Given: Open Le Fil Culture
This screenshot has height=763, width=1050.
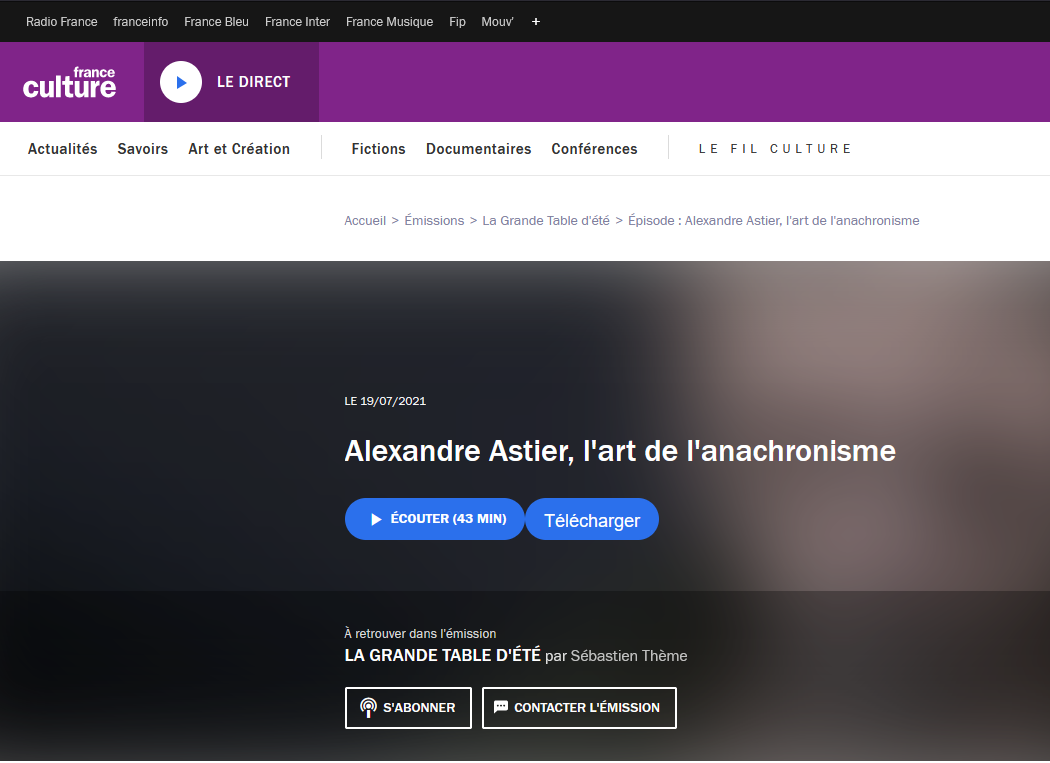Looking at the screenshot, I should [x=775, y=149].
